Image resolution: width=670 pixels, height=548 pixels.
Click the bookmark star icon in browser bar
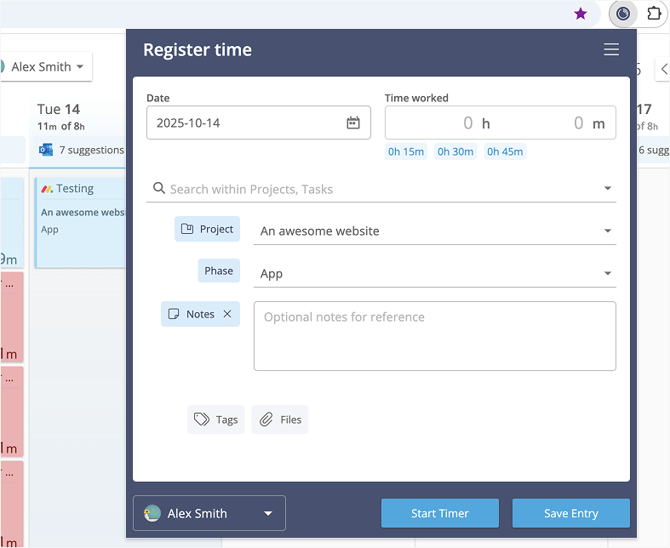pyautogui.click(x=580, y=14)
